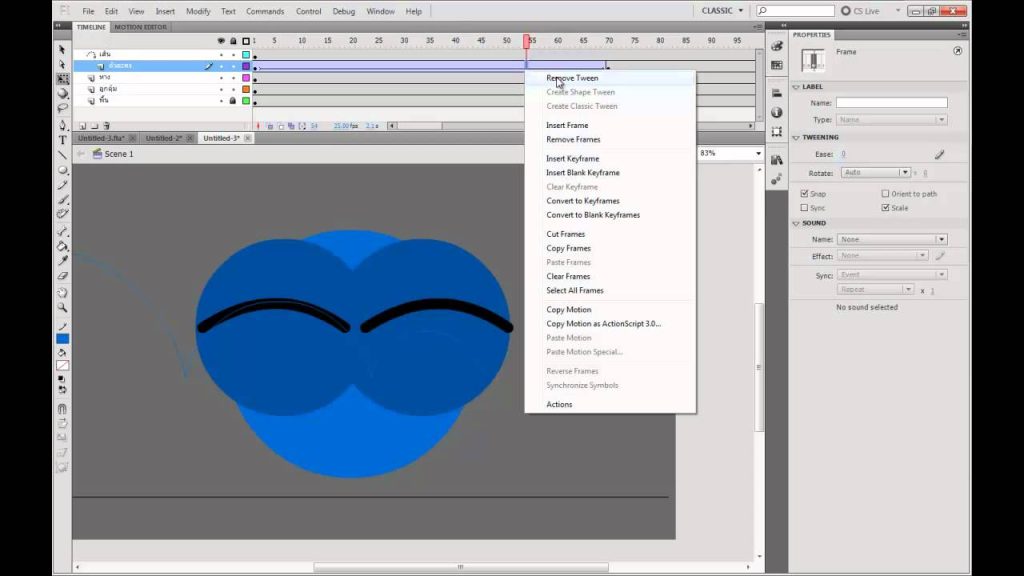Click the Scene 1 breadcrumb
This screenshot has height=576, width=1024.
pos(118,154)
